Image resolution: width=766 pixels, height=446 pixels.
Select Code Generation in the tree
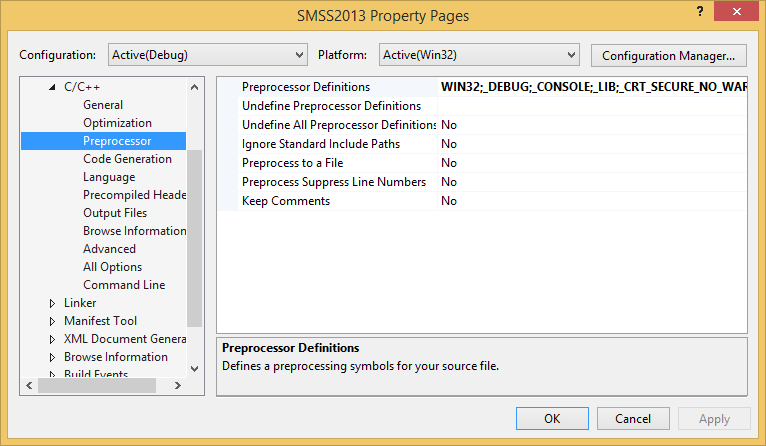coord(127,159)
